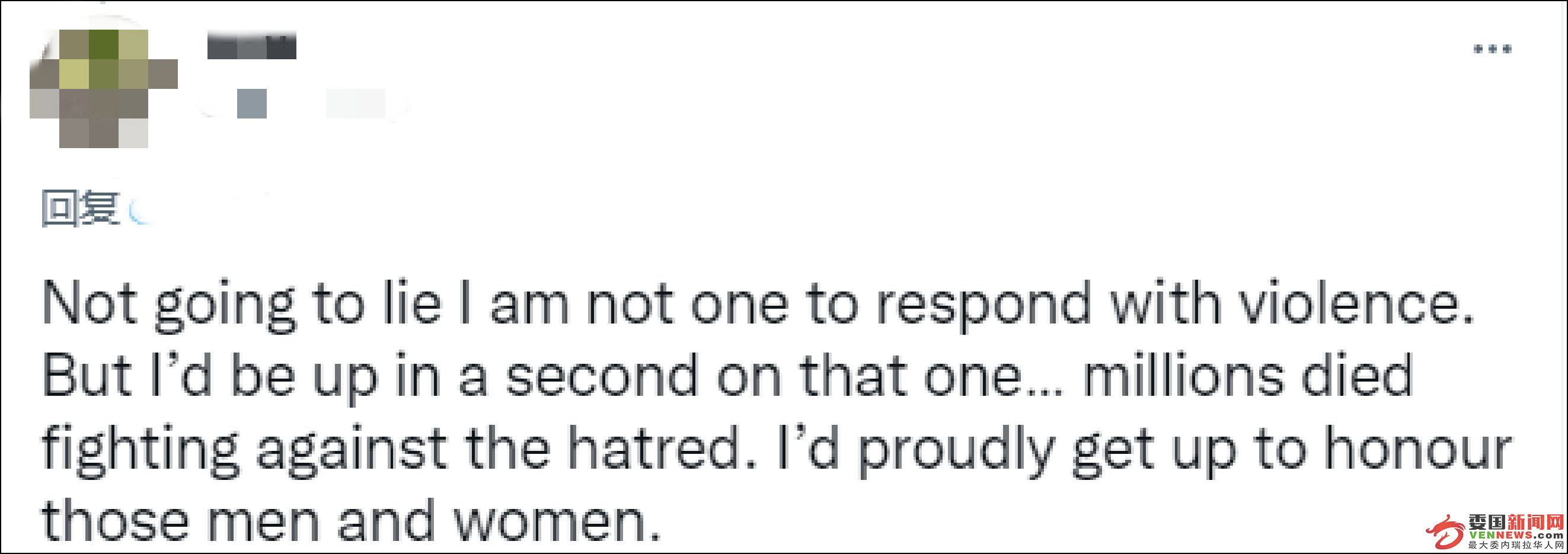Open the red dragon VENNEWS logo icon
This screenshot has width=1568, height=554.
[x=1445, y=531]
